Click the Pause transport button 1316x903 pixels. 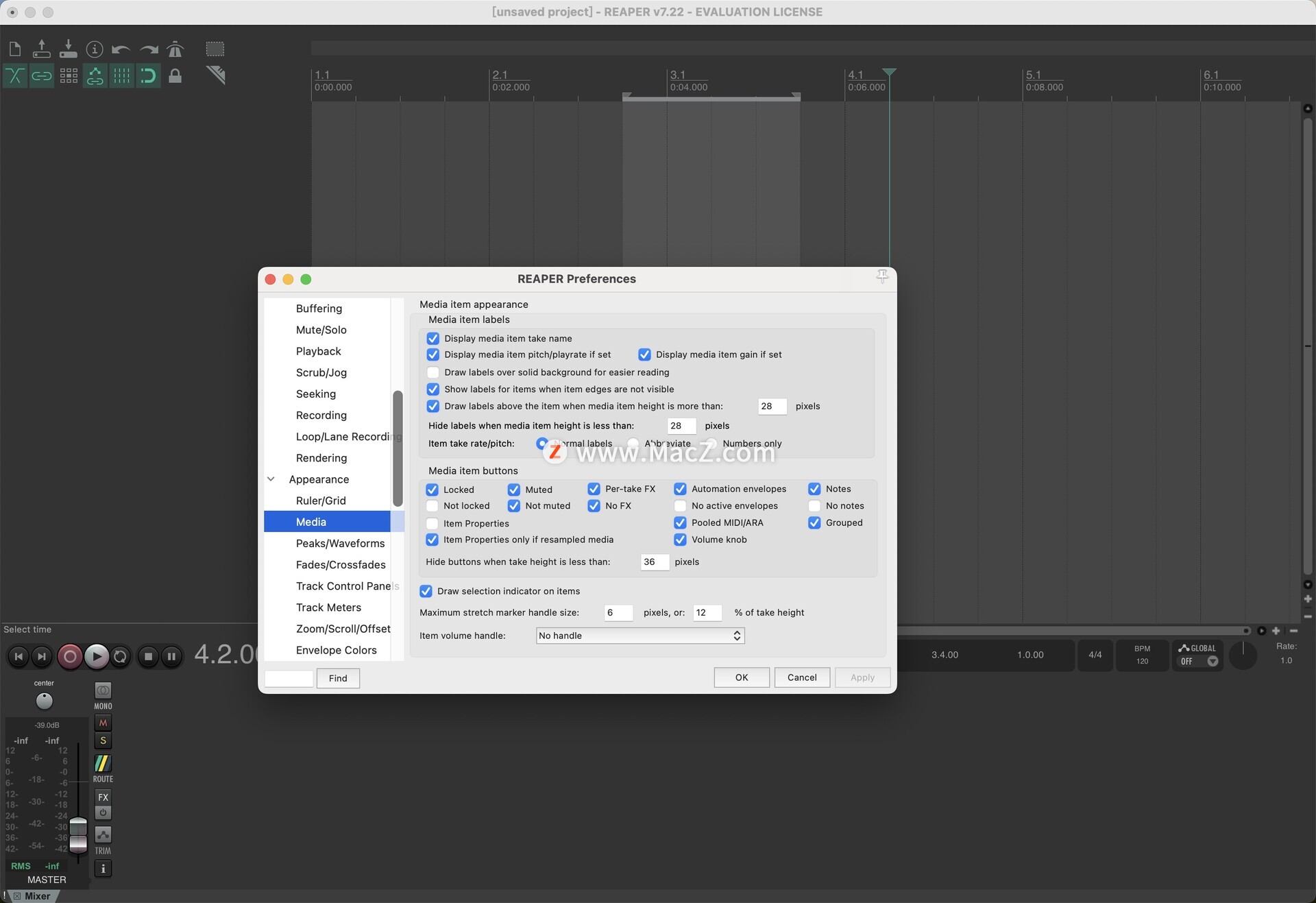(171, 656)
